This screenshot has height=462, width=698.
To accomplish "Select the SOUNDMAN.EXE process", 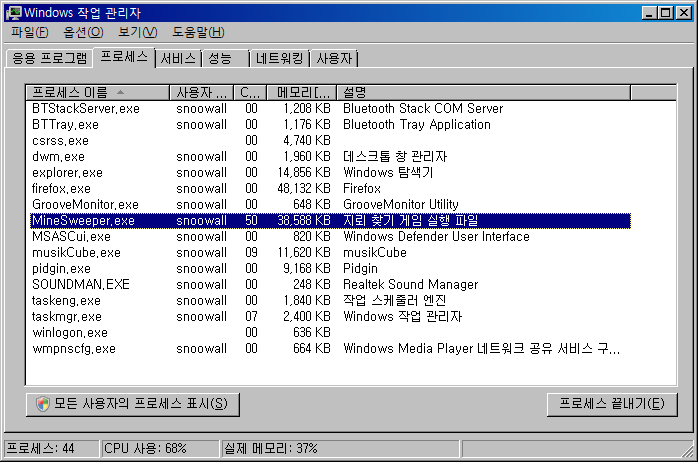I will (x=330, y=284).
